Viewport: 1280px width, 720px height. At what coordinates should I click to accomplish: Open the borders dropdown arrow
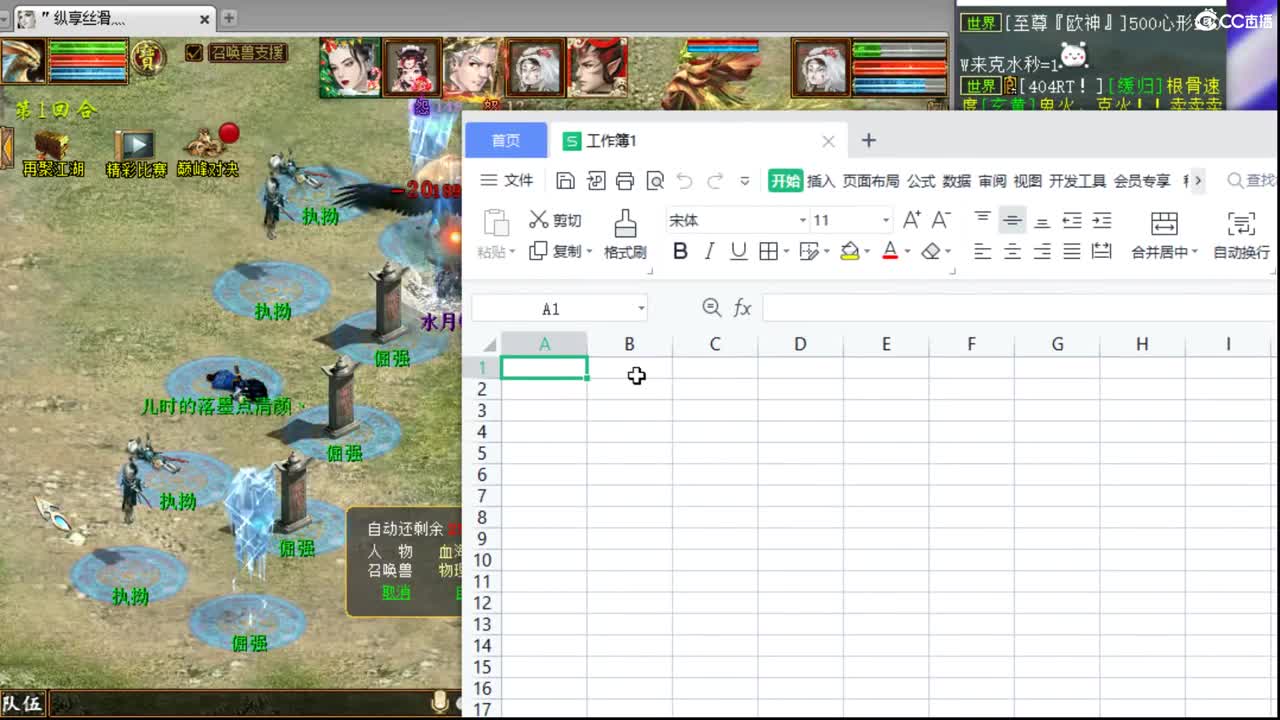tap(786, 252)
